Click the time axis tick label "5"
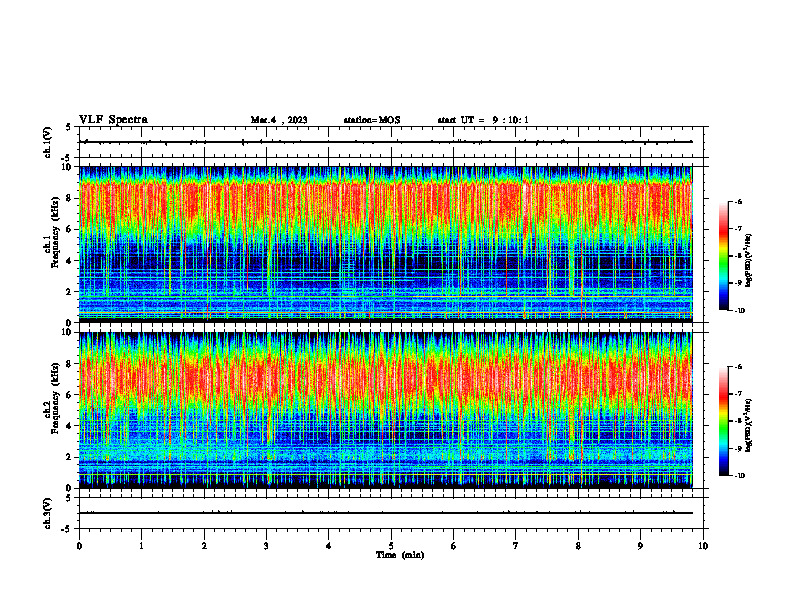Screen dimensions: 792x612 391,546
